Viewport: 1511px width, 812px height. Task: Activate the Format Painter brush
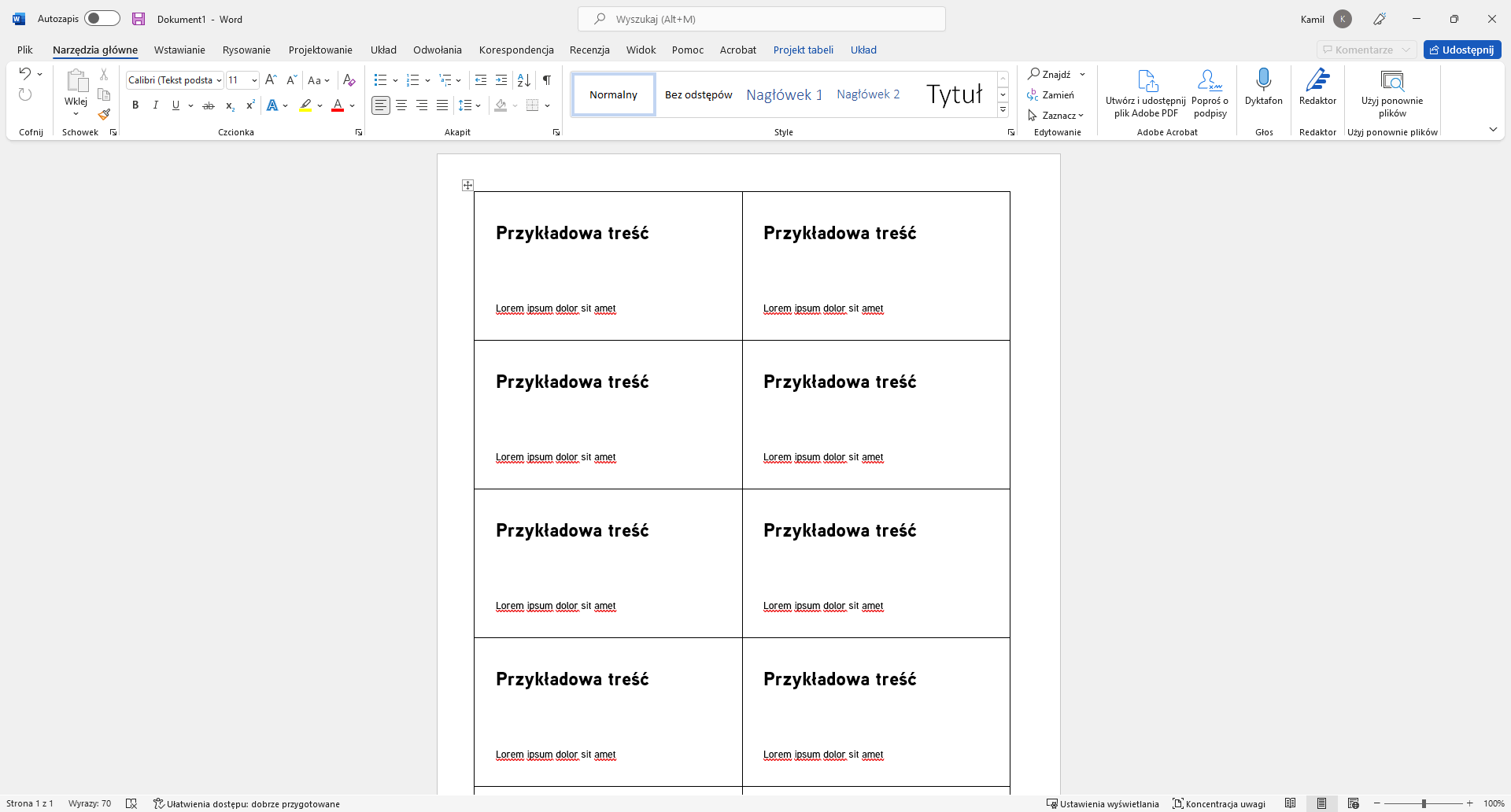(x=104, y=115)
